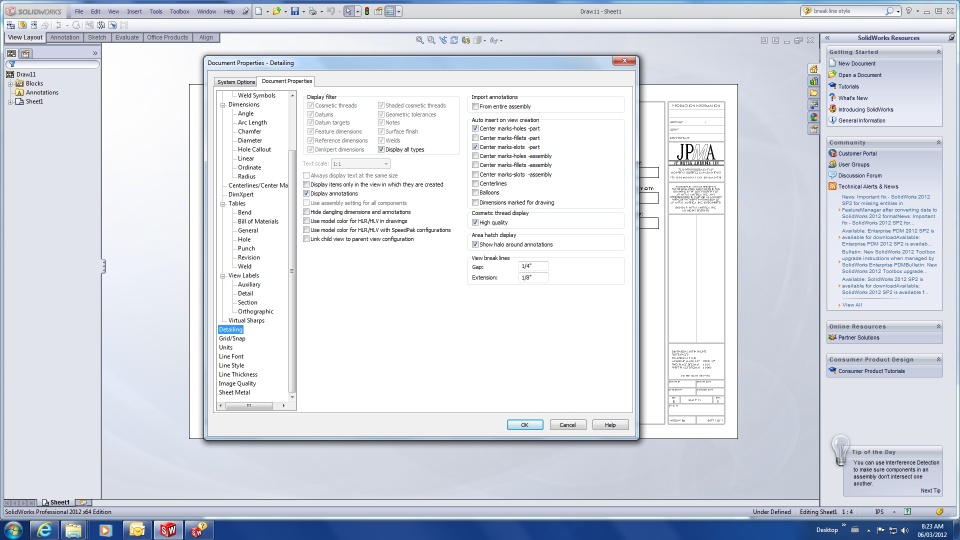
Task: Enable Link child view to parent configuration
Action: coord(306,239)
